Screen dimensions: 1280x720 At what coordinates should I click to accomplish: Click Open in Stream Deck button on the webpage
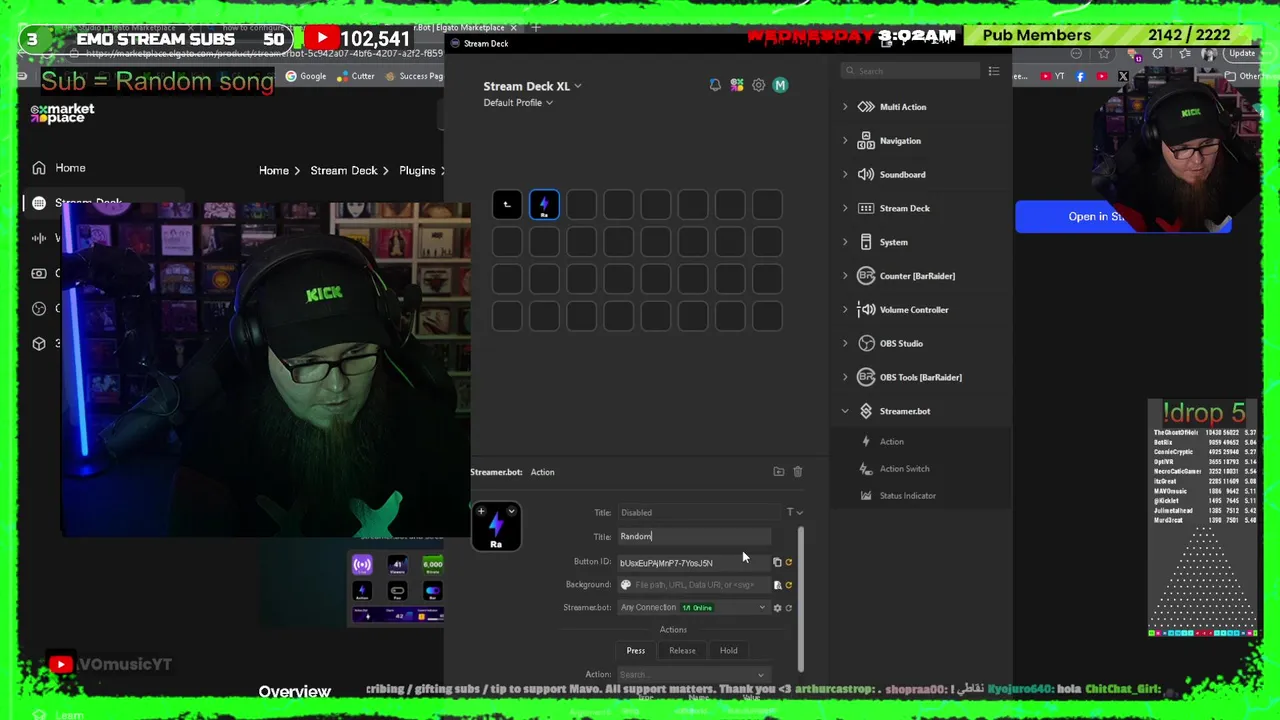click(x=1123, y=217)
